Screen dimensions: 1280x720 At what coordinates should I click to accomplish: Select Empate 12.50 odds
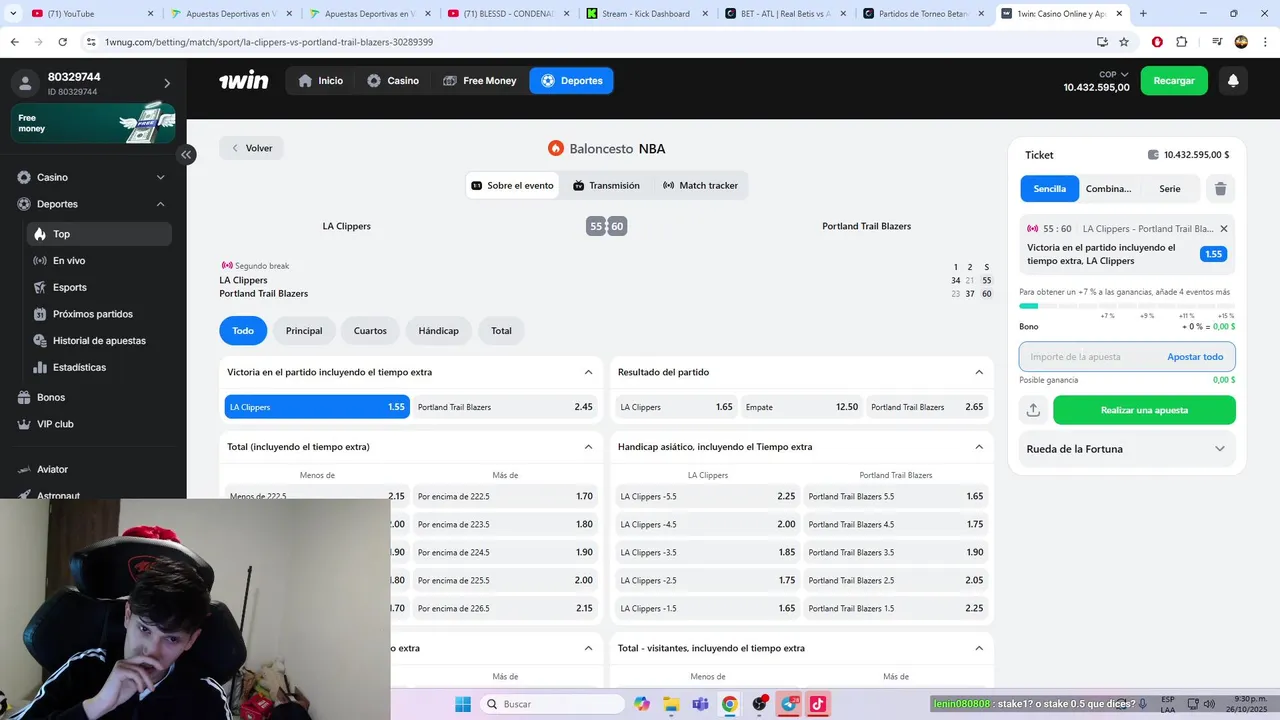pos(802,407)
